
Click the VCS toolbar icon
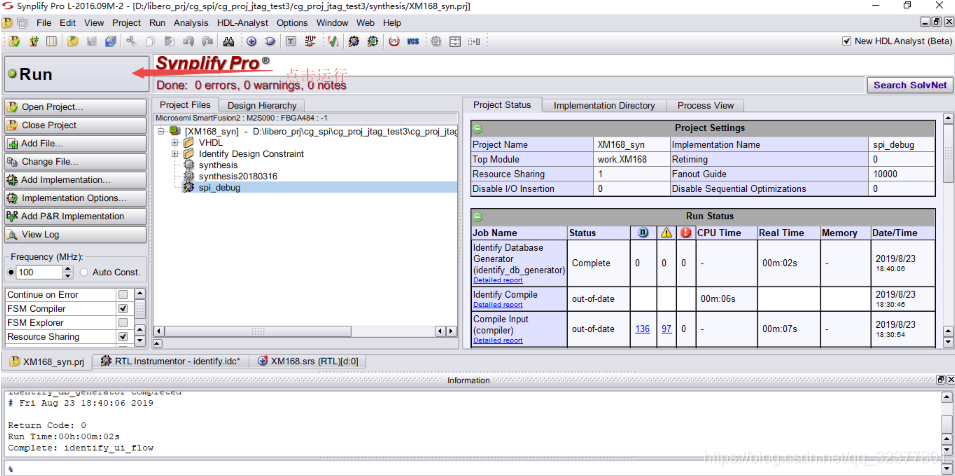pos(413,41)
